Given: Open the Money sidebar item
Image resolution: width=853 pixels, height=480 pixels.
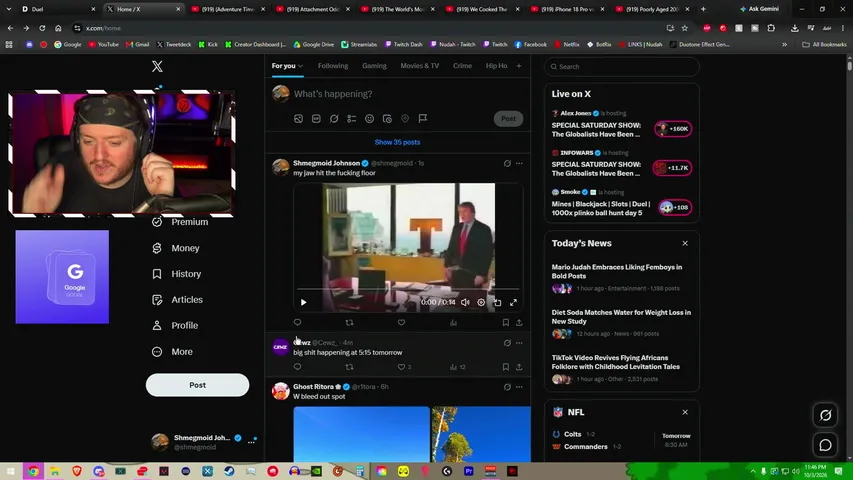Looking at the screenshot, I should point(176,248).
